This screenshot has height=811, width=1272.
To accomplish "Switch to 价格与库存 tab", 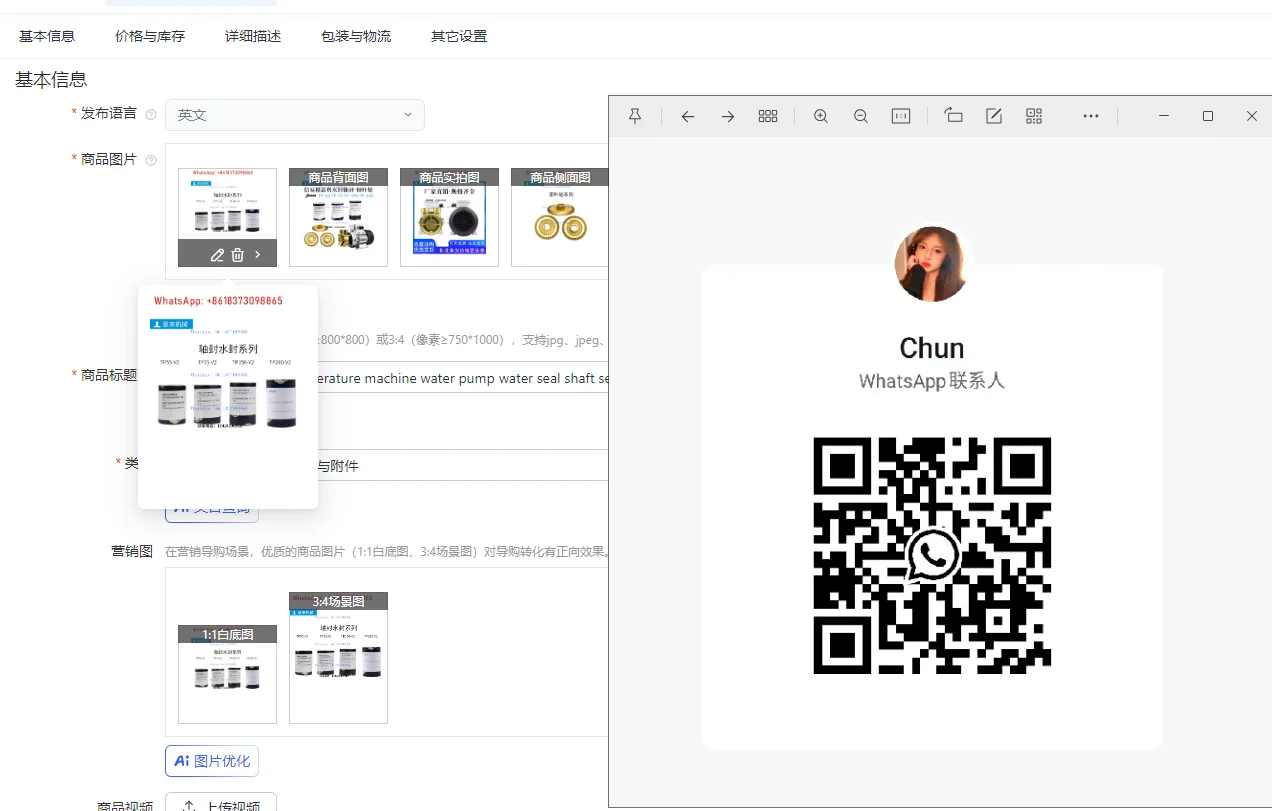I will [150, 36].
